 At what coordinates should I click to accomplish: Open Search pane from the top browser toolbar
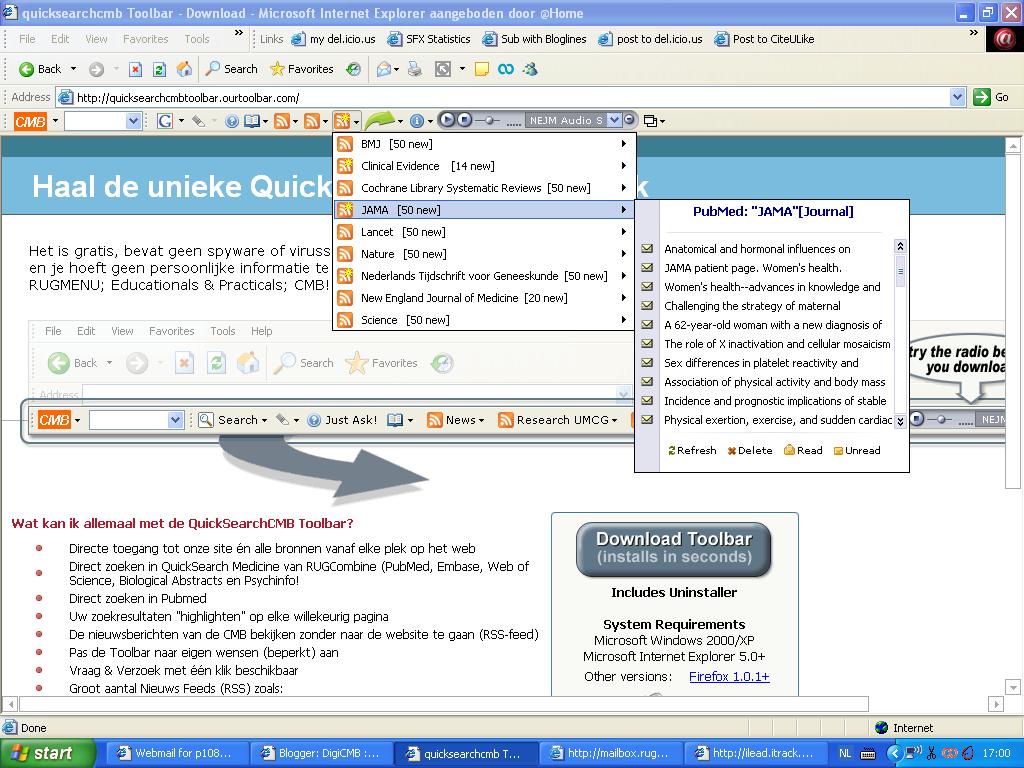(x=231, y=69)
